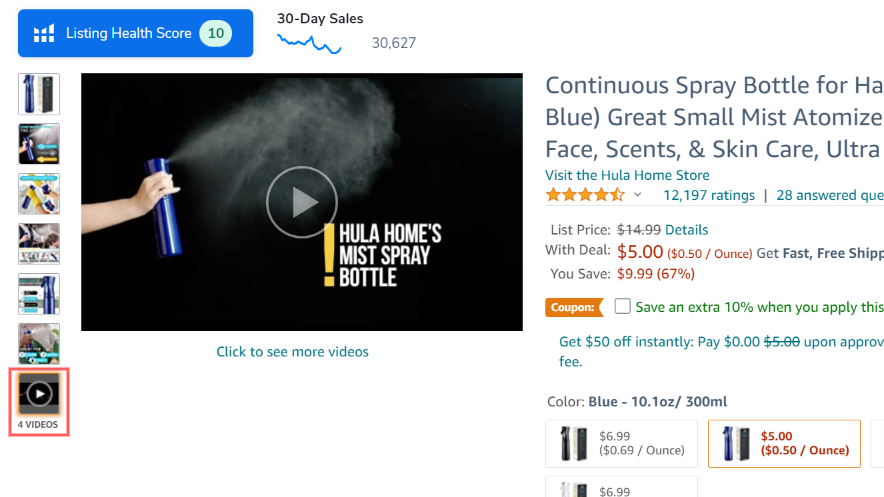
Task: Open the 4 Videos thumbnail
Action: (x=39, y=394)
